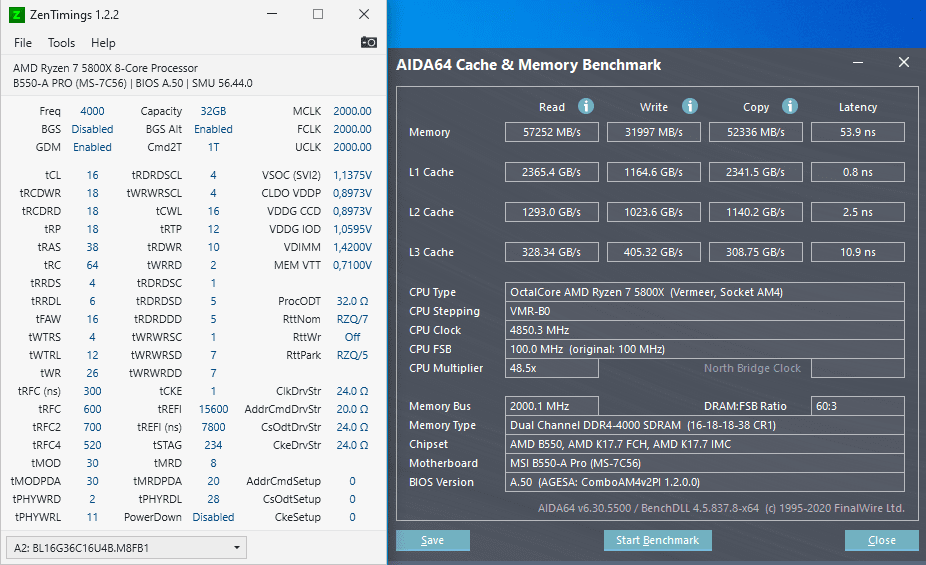Click the BGS value Disabled
926x565 pixels.
click(92, 129)
